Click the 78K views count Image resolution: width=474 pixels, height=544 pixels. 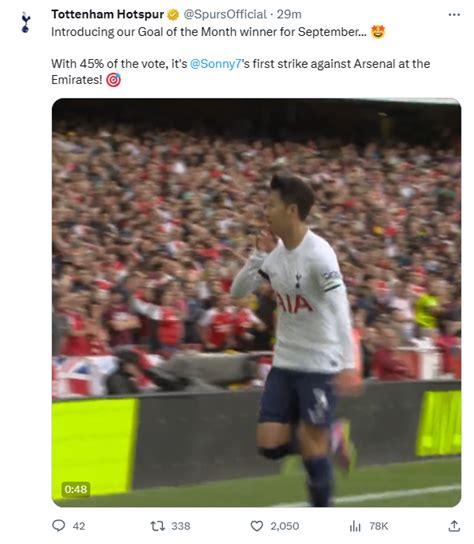(379, 526)
